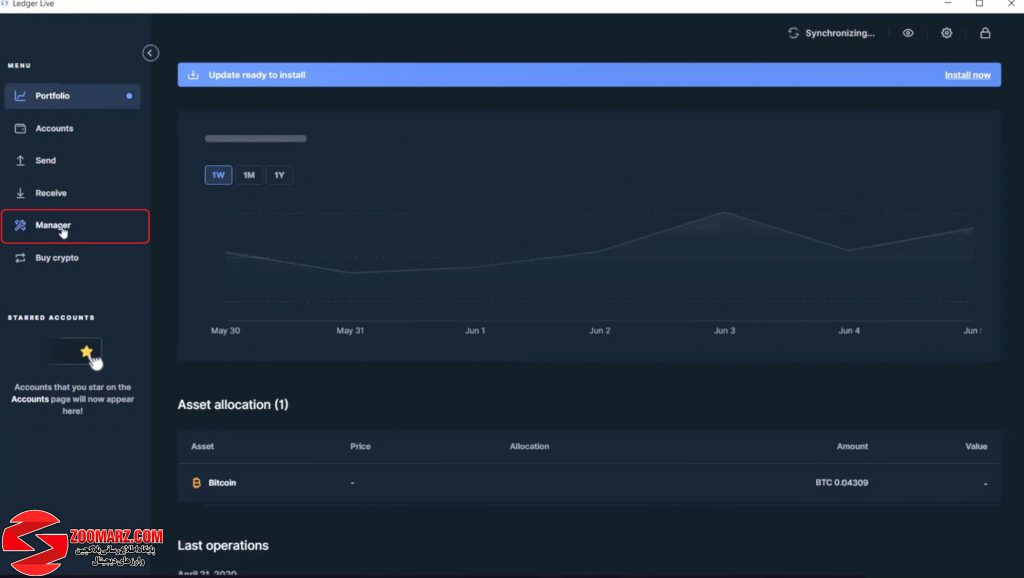Click the Bitcoin asset icon
Image resolution: width=1024 pixels, height=578 pixels.
tap(197, 483)
